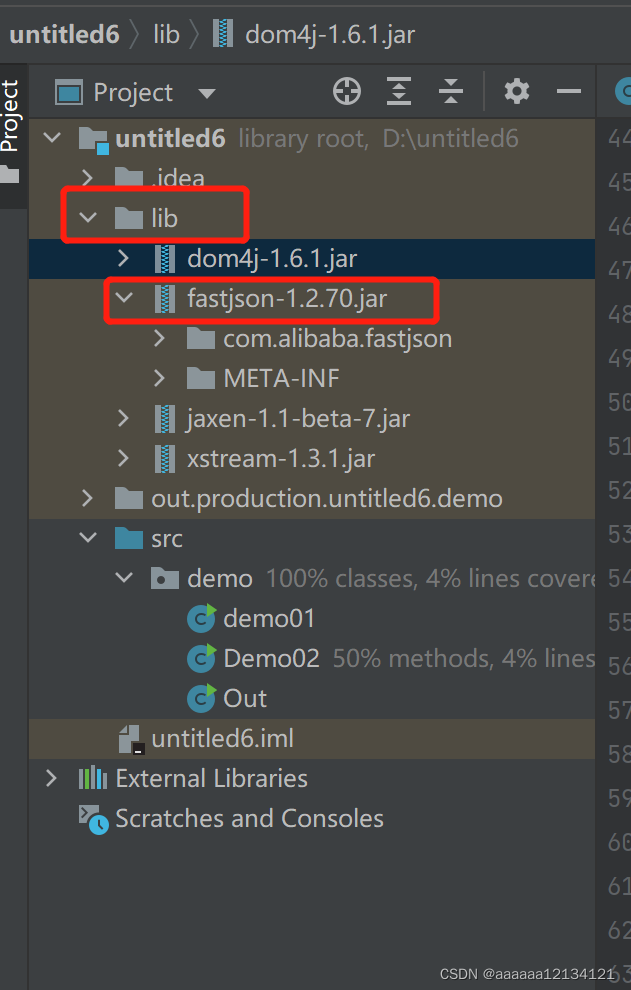
Task: Open the Project panel settings gear
Action: (517, 91)
